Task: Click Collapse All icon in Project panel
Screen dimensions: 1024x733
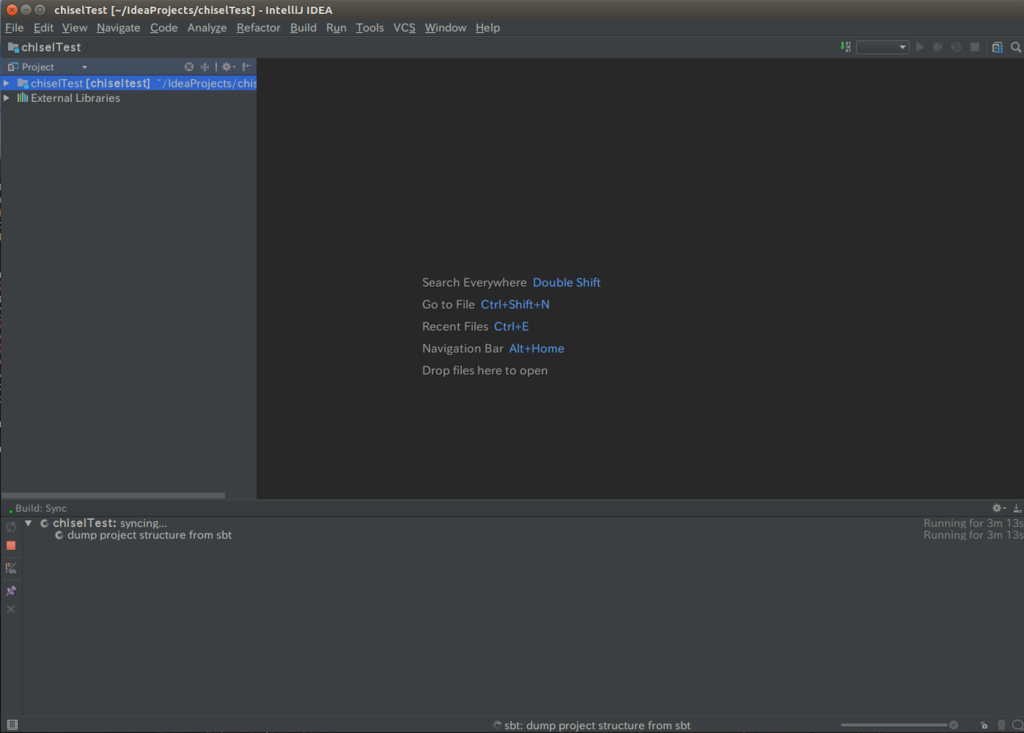Action: [x=205, y=67]
